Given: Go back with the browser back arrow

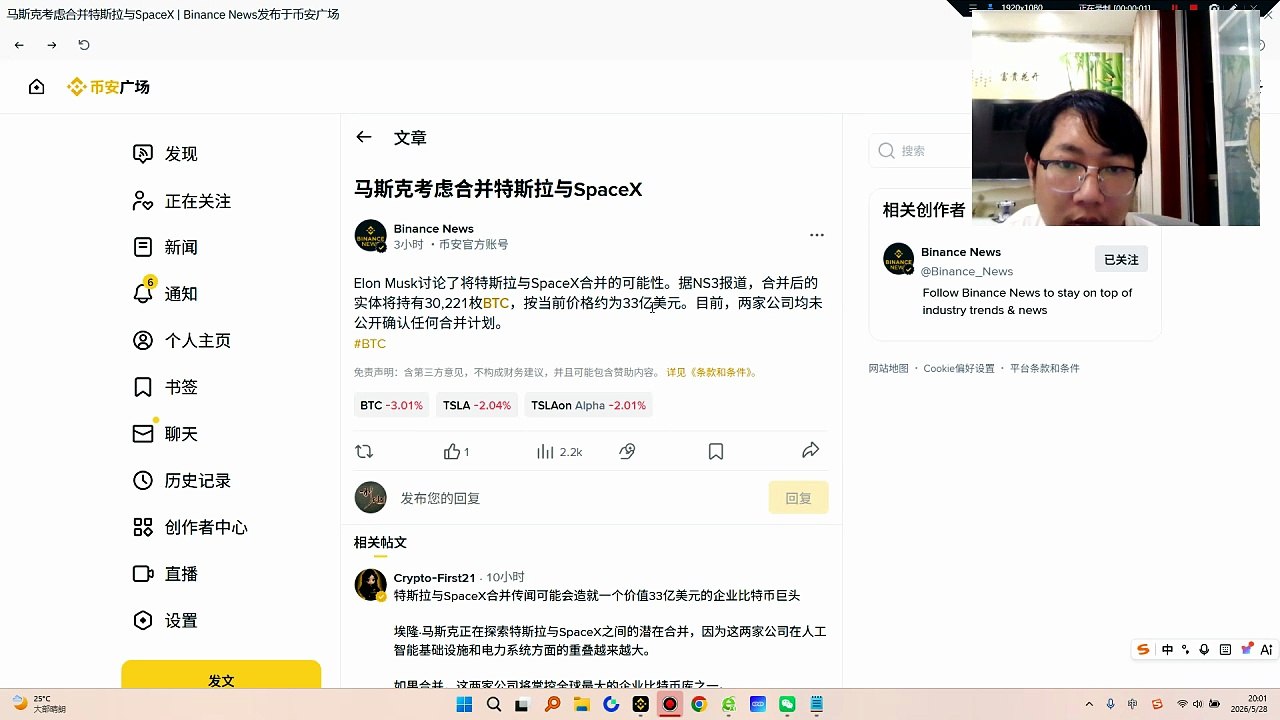Looking at the screenshot, I should (x=19, y=45).
